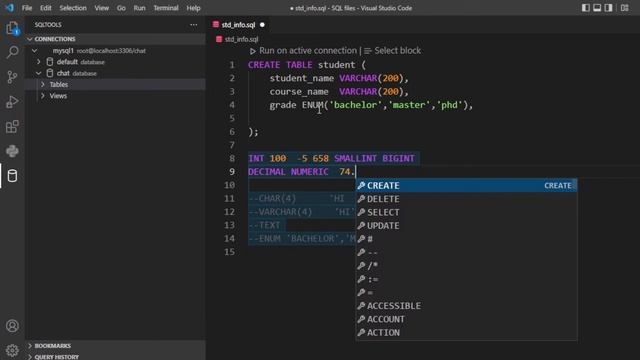Image resolution: width=640 pixels, height=360 pixels.
Task: Choose UPDATE from the suggestion list
Action: [x=467, y=226]
